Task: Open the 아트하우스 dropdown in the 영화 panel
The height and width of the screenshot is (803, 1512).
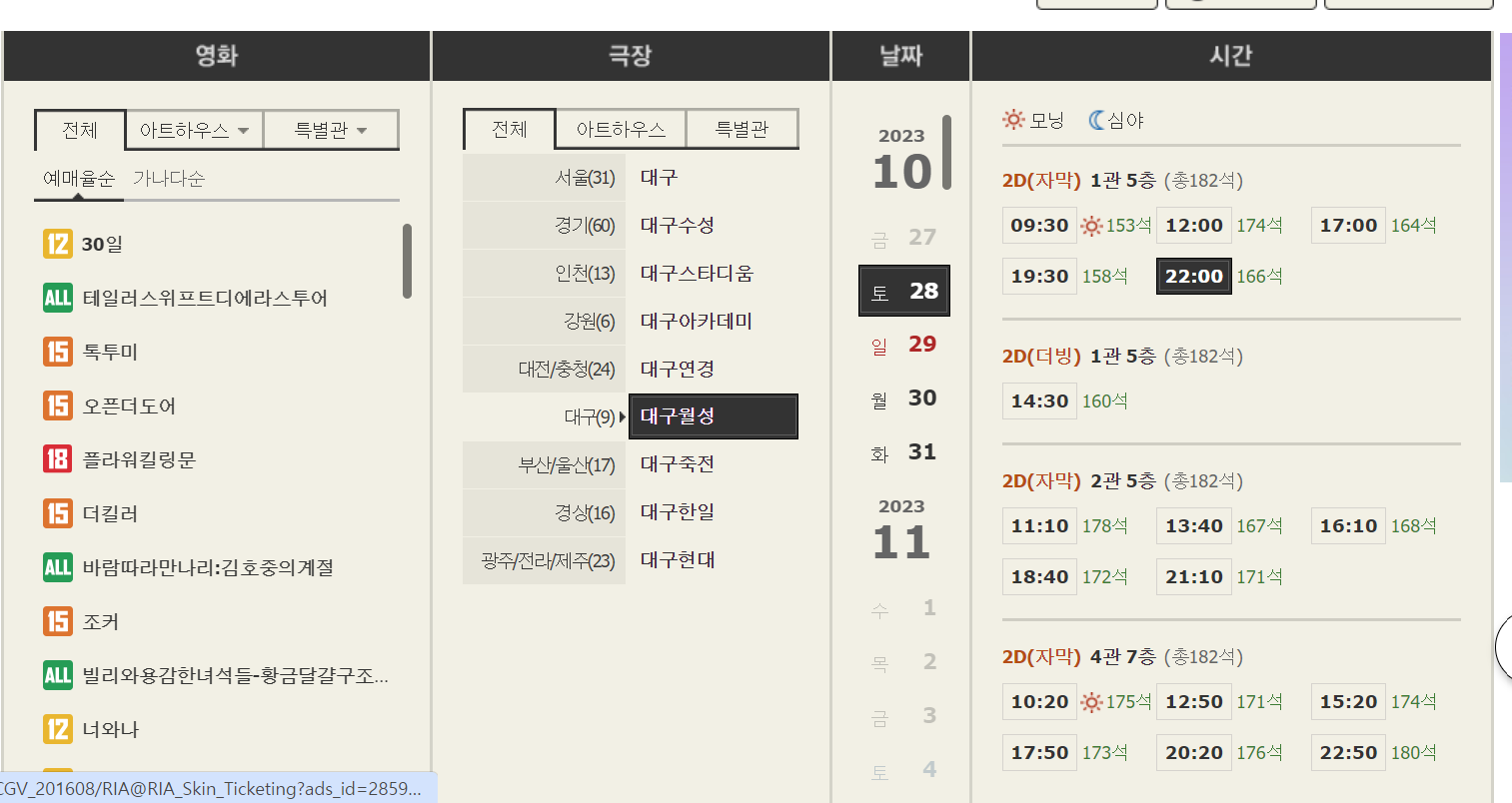Action: [x=194, y=130]
